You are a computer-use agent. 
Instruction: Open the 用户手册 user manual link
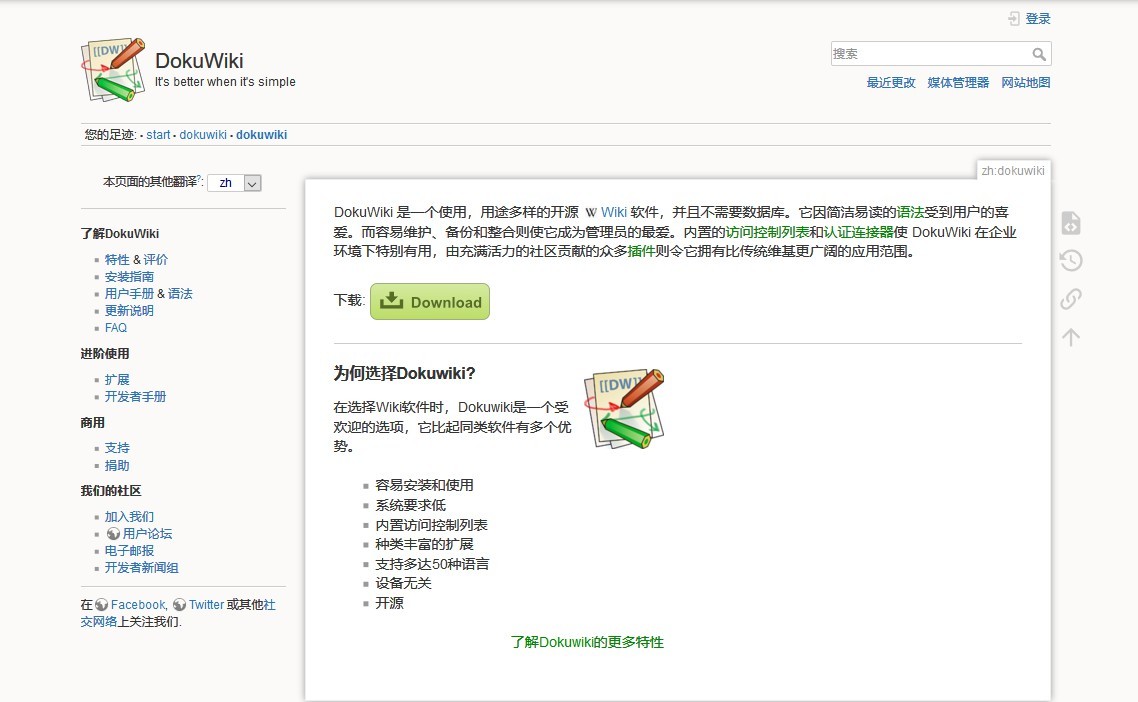(x=129, y=294)
